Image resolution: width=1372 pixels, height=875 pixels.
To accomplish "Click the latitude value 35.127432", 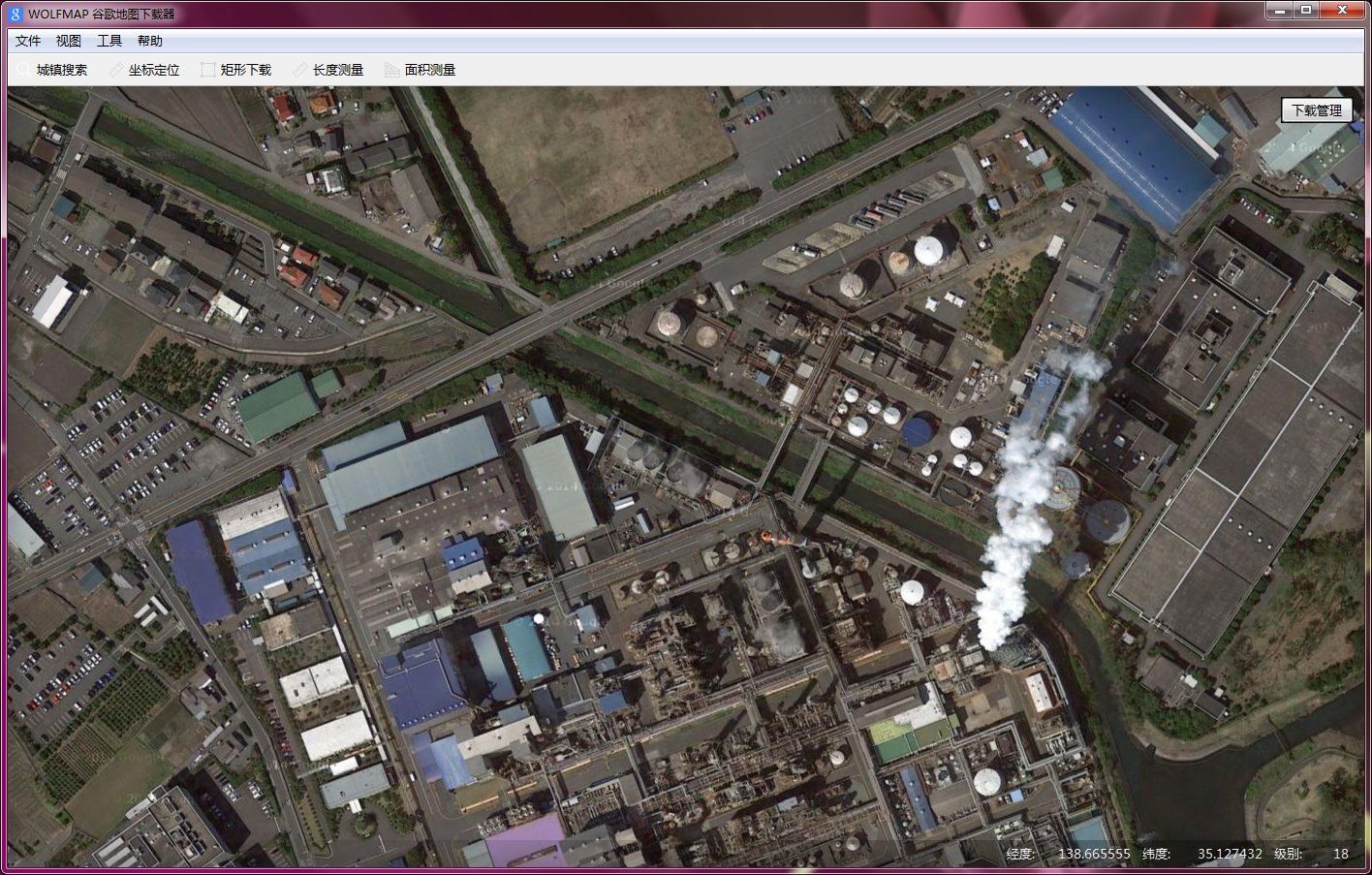I will click(x=1230, y=854).
